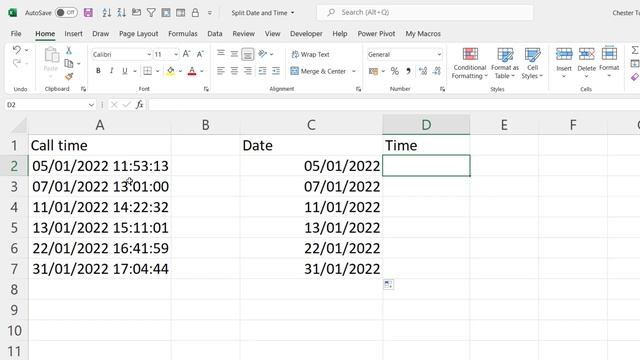Toggle Wrap Text

click(x=310, y=54)
